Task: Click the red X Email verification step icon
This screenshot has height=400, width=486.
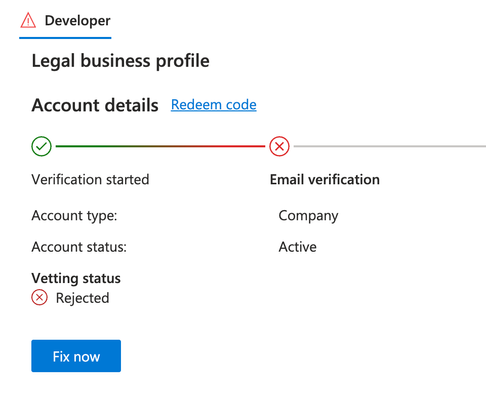Action: coord(279,146)
